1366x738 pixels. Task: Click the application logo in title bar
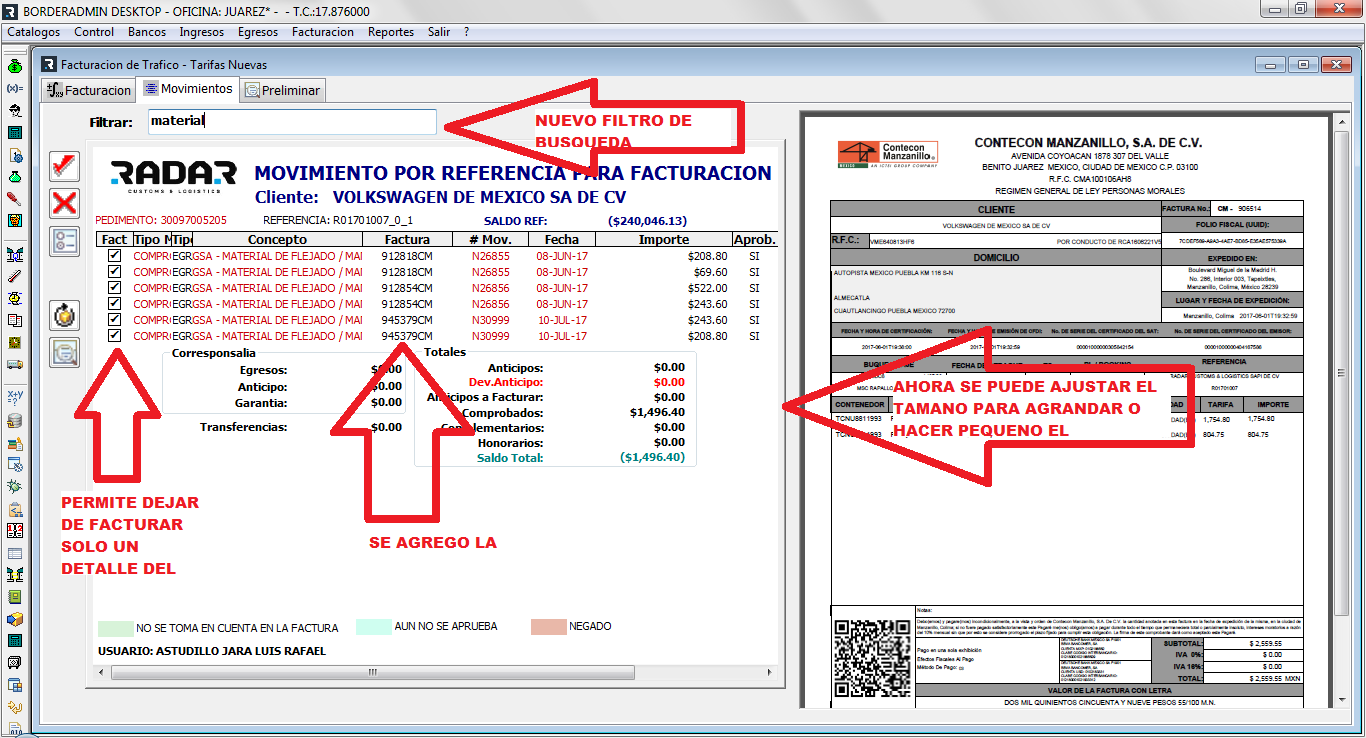point(11,10)
